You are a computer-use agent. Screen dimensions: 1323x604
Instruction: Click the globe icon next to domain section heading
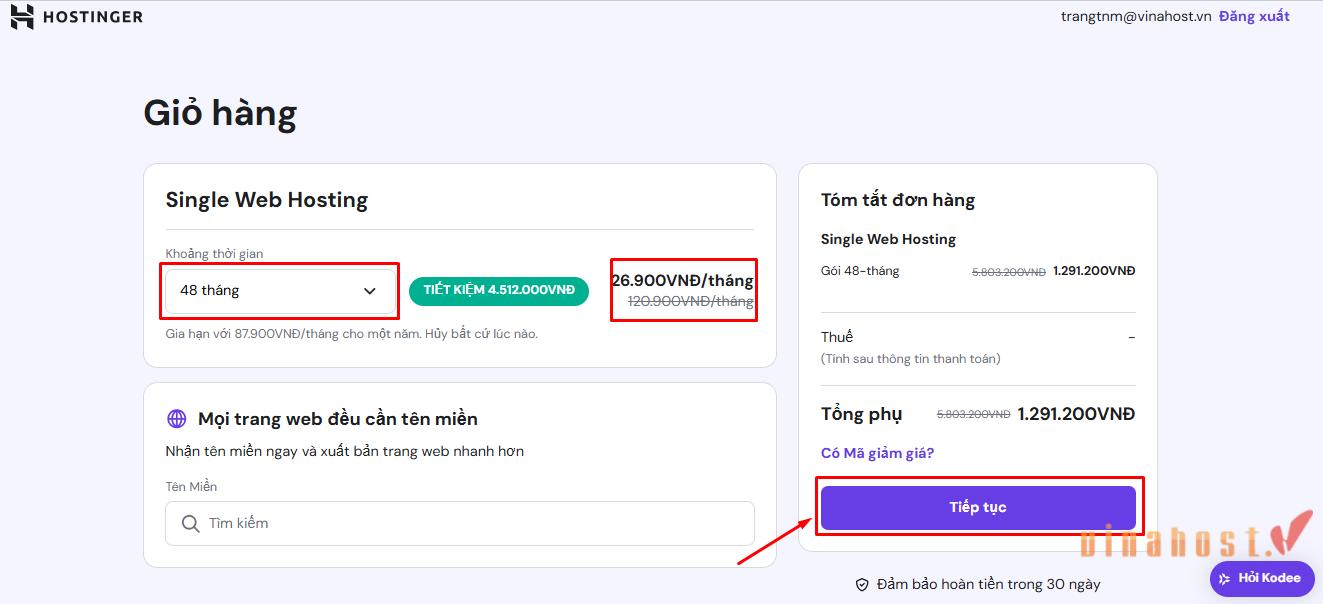(176, 418)
